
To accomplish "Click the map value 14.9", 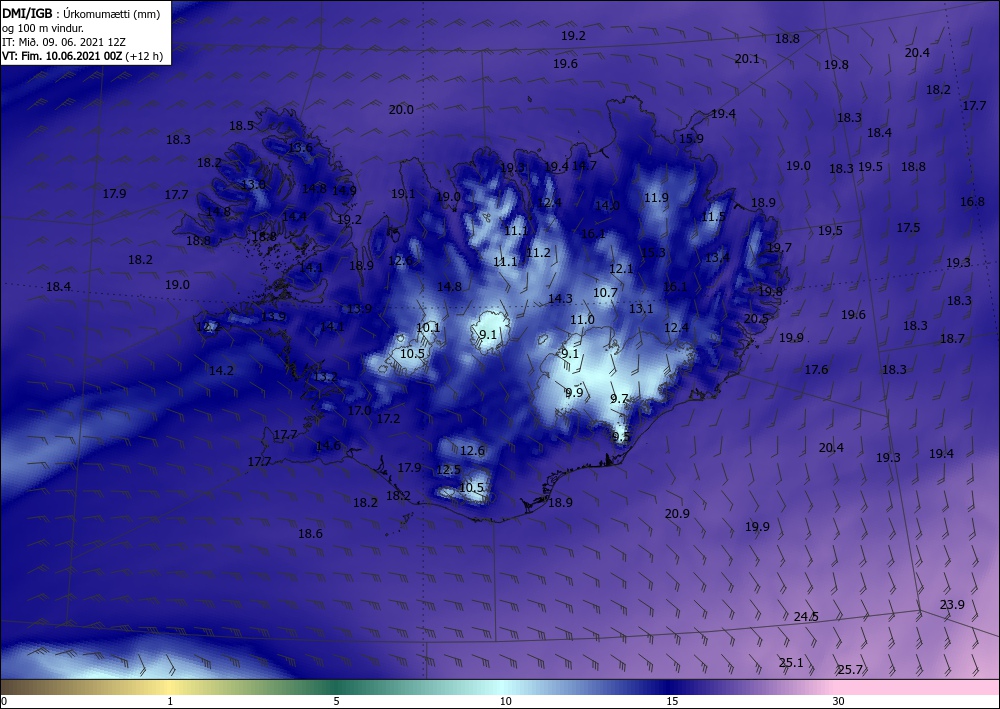I will tap(344, 190).
